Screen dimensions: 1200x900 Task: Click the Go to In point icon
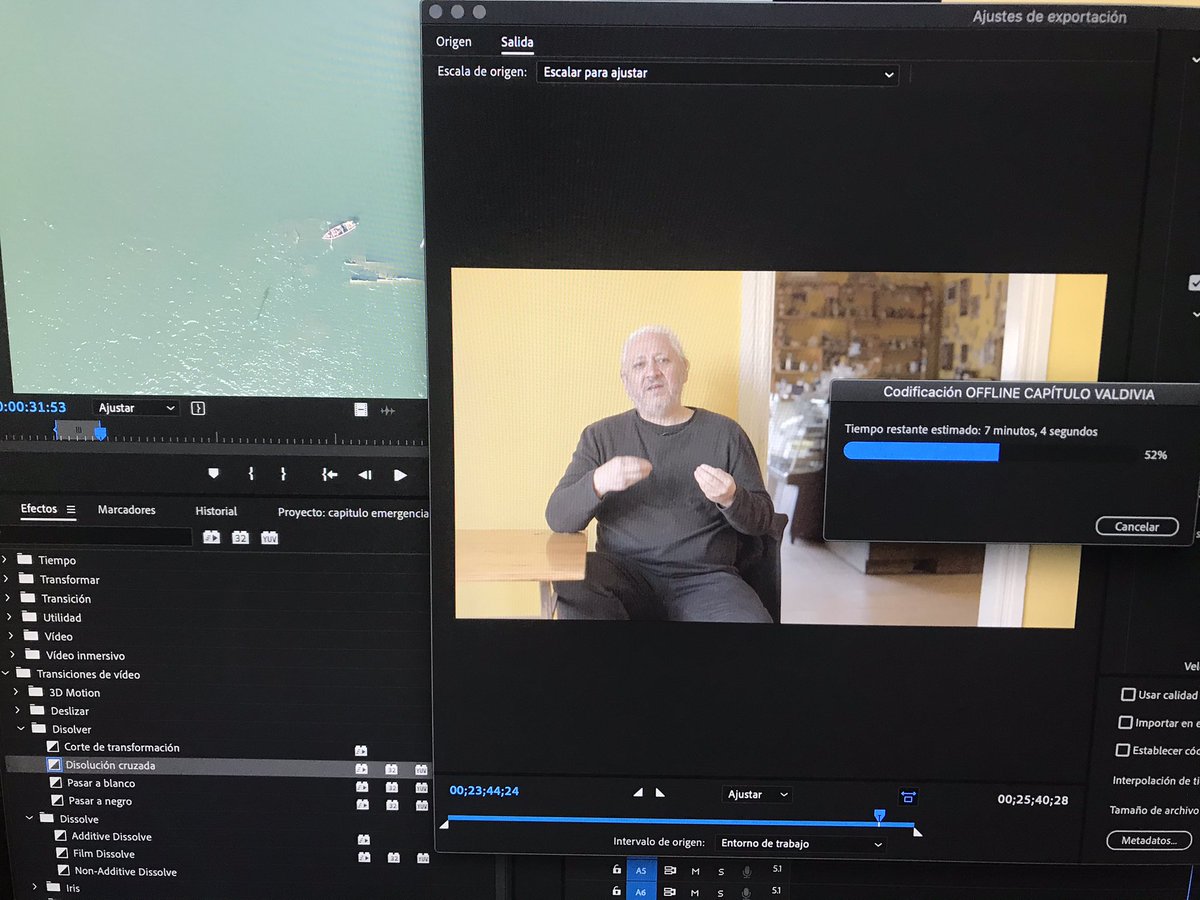(x=329, y=475)
